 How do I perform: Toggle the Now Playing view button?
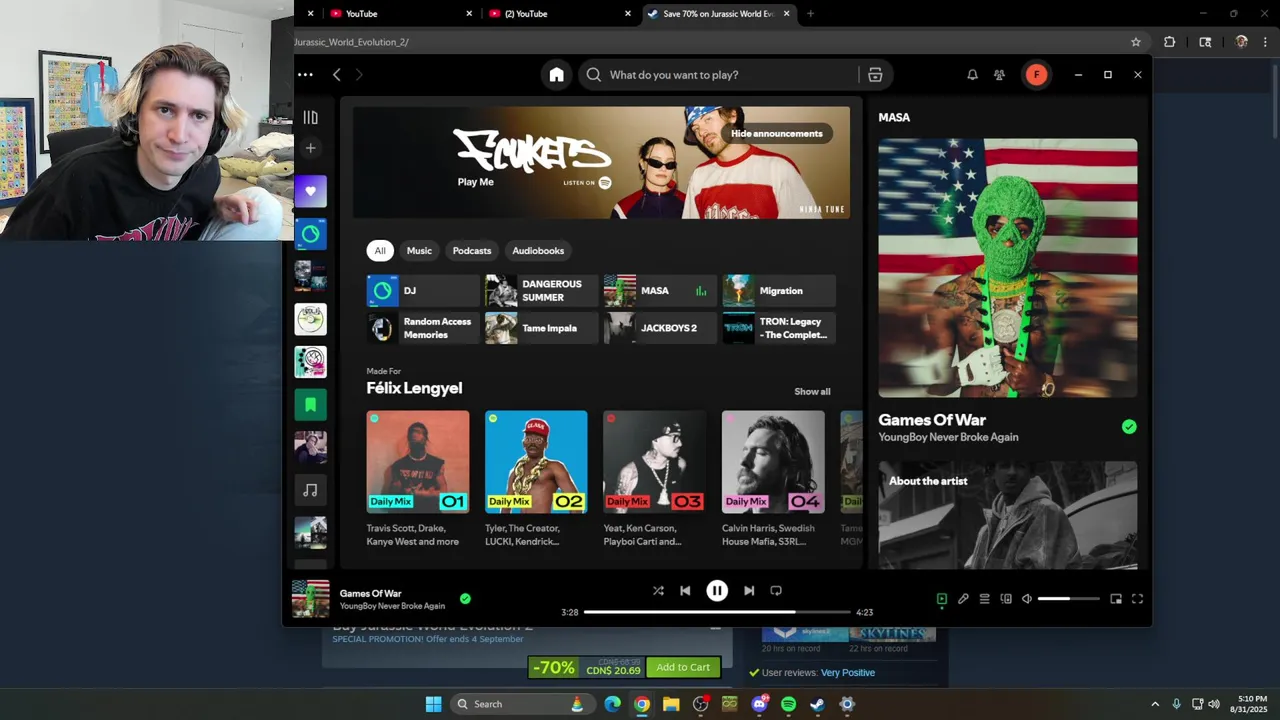point(941,599)
